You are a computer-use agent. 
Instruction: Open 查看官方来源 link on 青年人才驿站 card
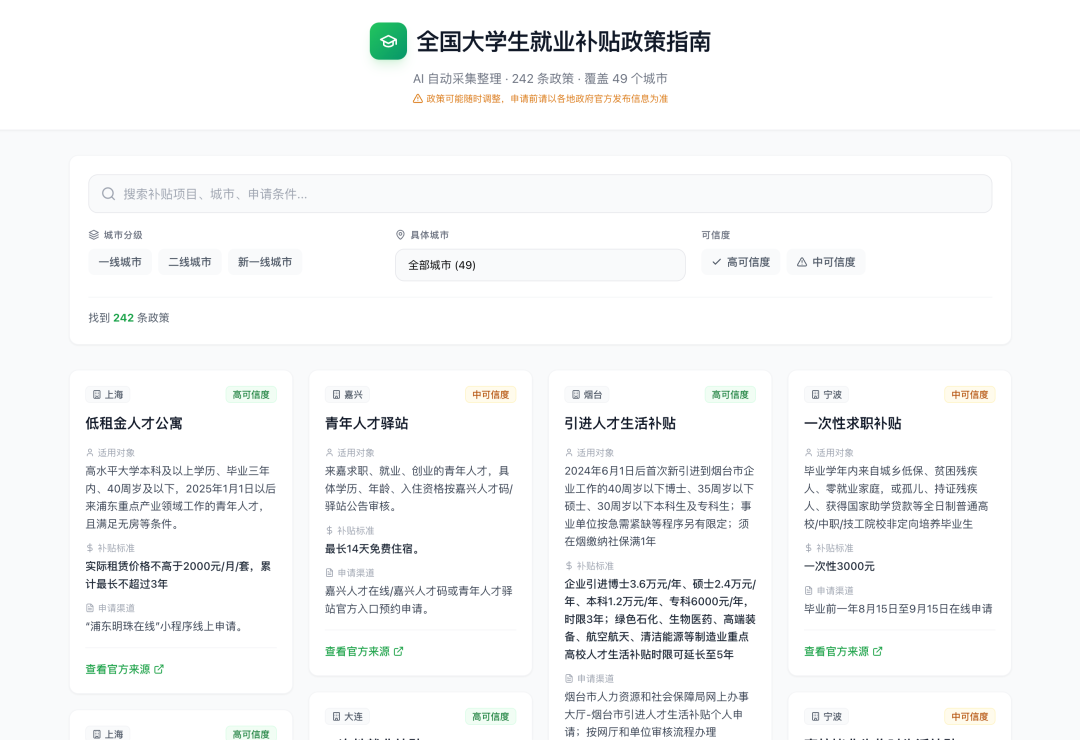tap(364, 651)
